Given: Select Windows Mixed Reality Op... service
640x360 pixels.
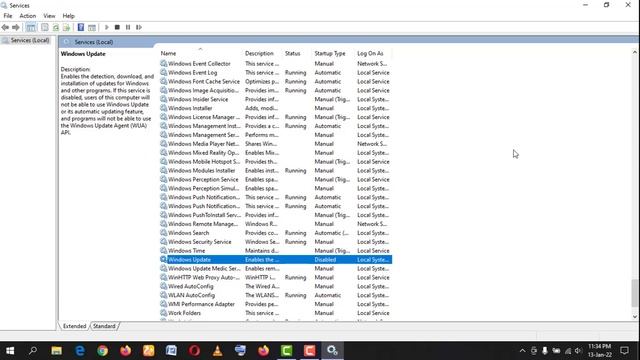Looking at the screenshot, I should click(x=276, y=153).
